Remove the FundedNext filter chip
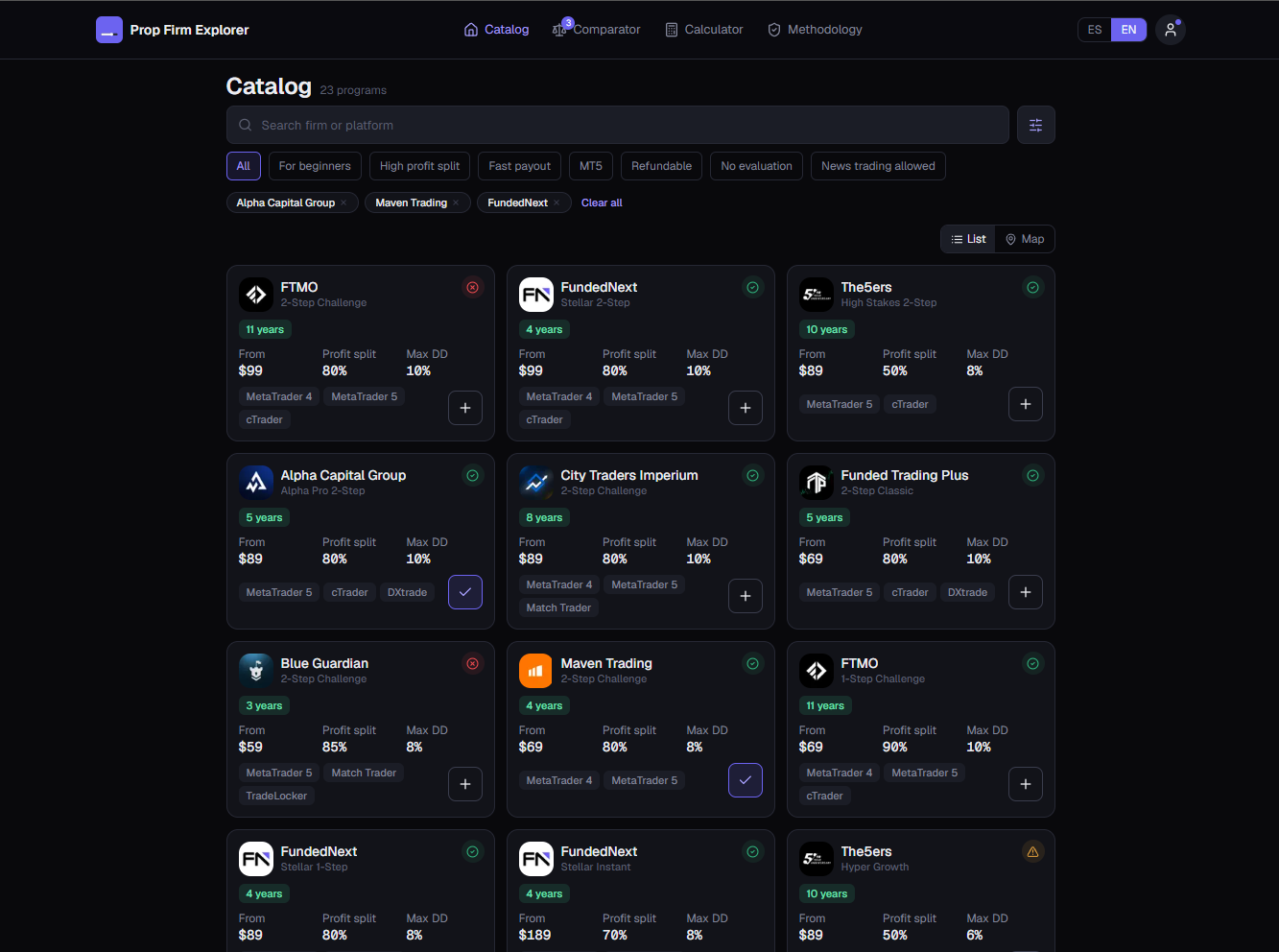Viewport: 1279px width, 952px height. 557,202
